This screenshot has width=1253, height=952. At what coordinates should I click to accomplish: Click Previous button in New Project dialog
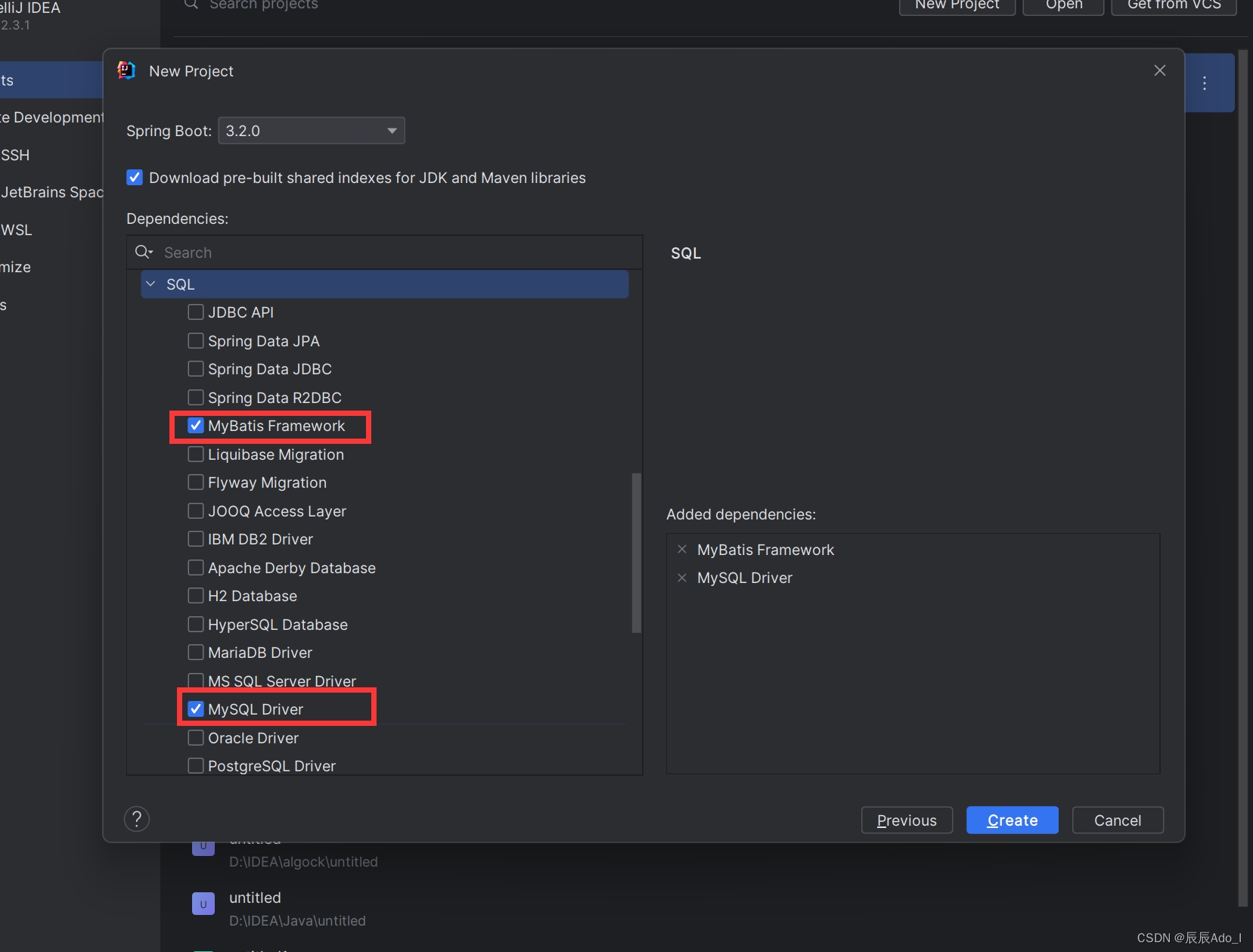click(x=907, y=820)
